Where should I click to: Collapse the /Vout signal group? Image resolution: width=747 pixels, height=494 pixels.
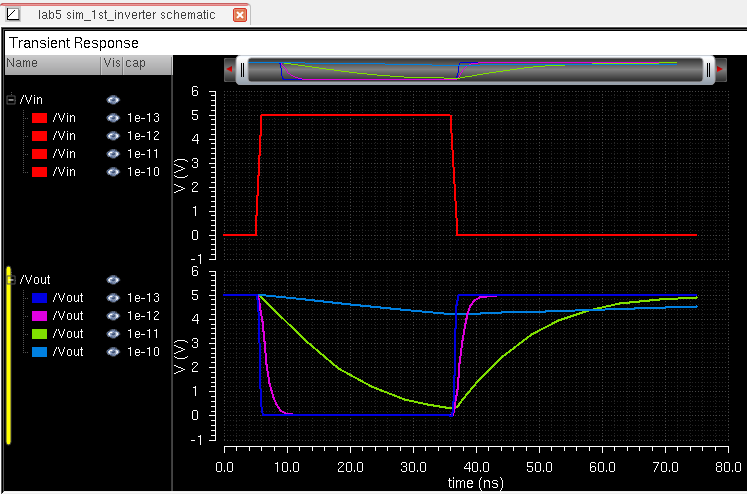pyautogui.click(x=11, y=280)
